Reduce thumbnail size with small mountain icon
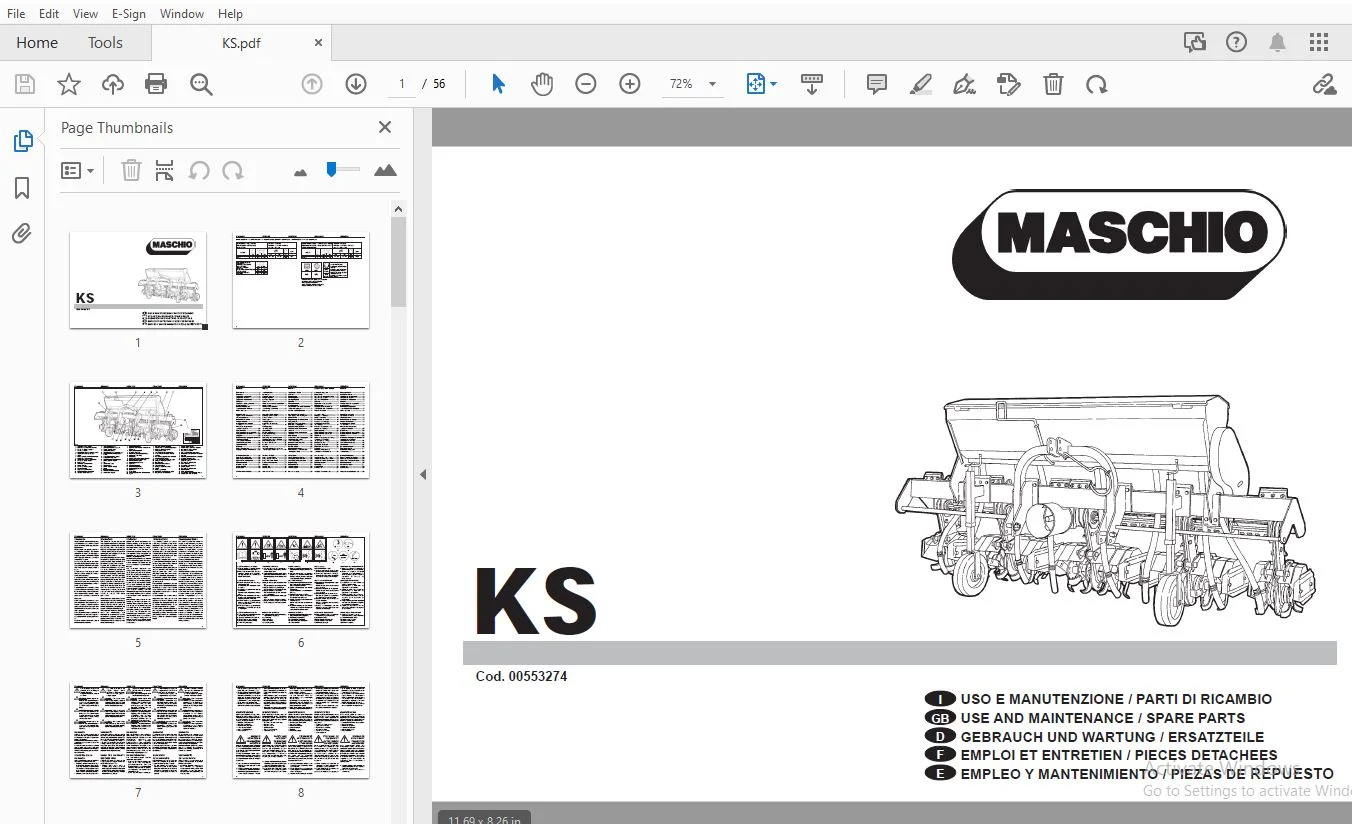The image size is (1352, 824). [300, 172]
